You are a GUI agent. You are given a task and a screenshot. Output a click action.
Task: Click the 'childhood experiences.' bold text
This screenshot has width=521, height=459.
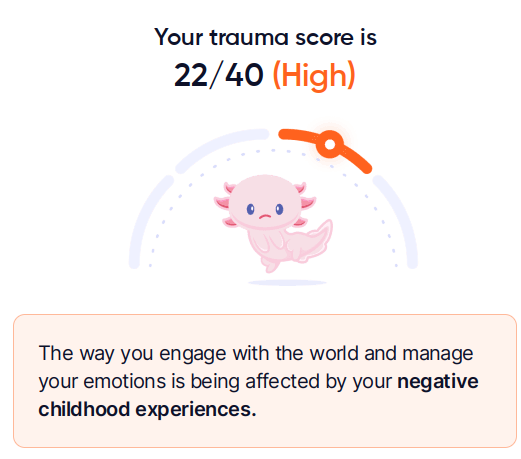(147, 409)
